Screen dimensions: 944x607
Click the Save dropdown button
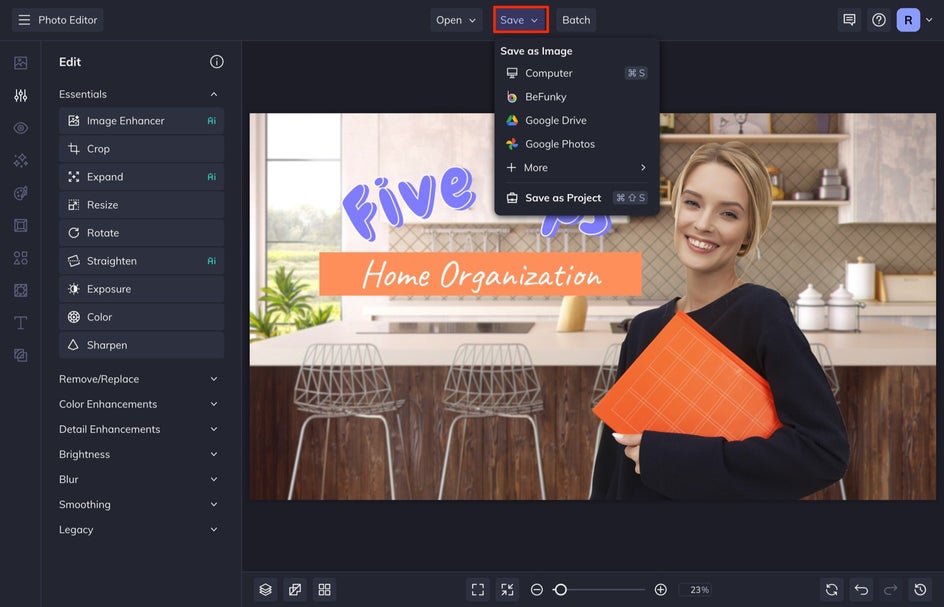[520, 20]
